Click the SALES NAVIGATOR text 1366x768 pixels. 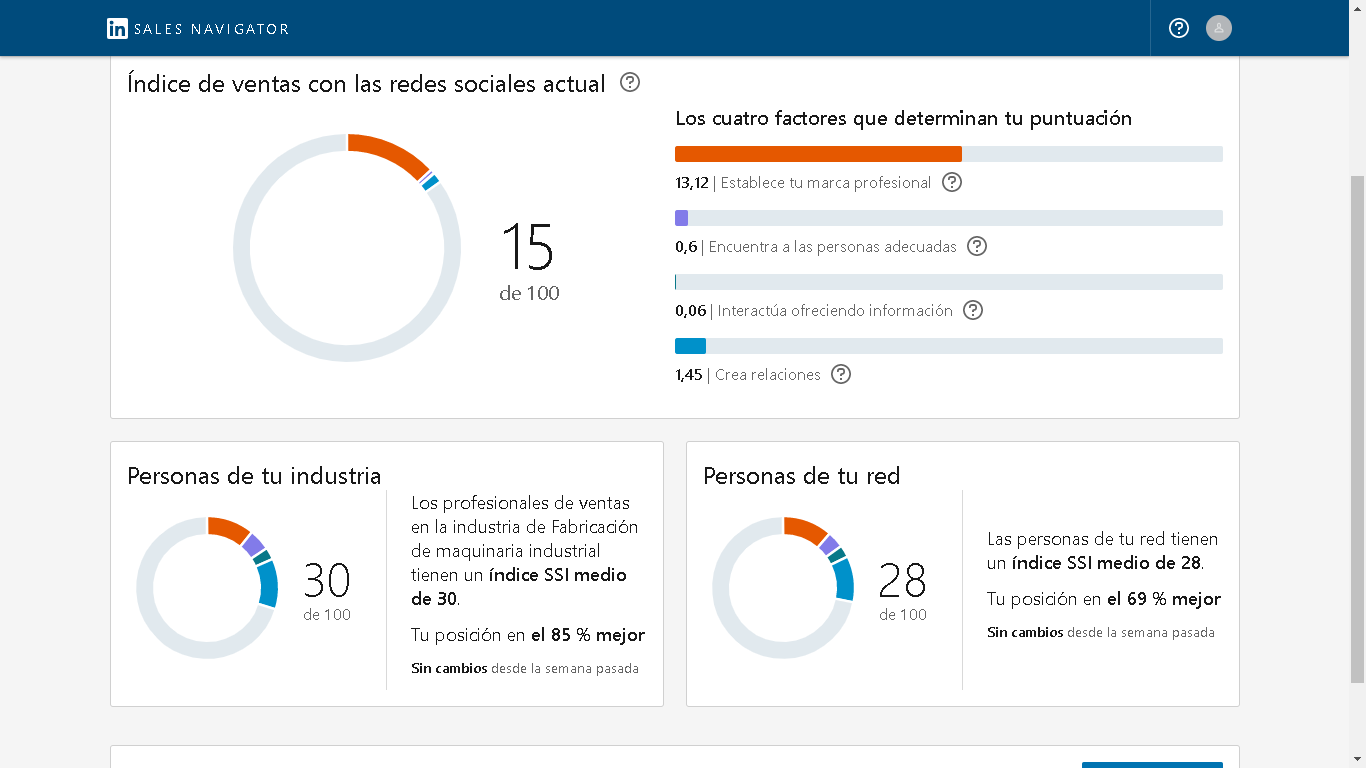click(211, 29)
